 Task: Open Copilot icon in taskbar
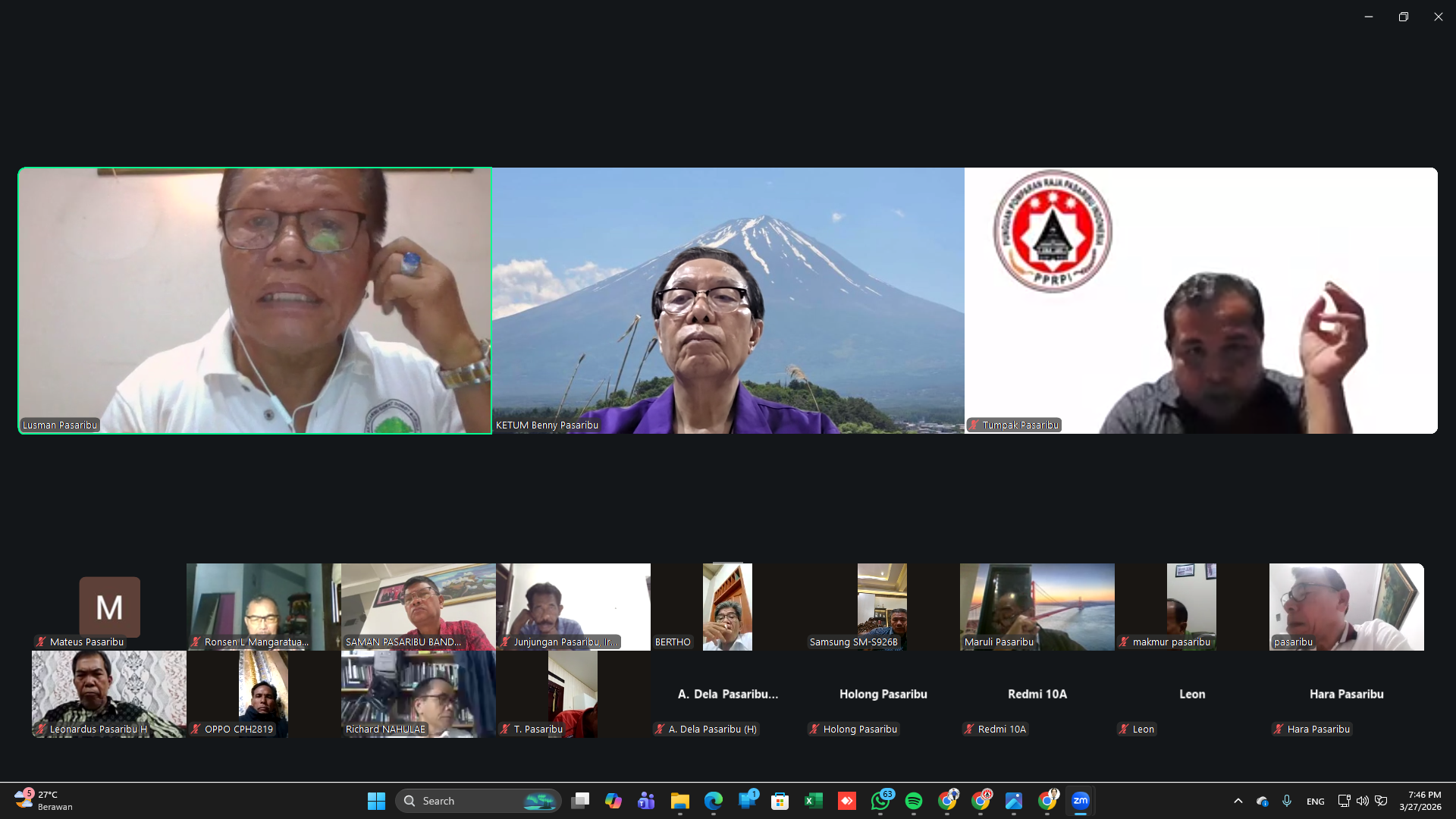[x=613, y=801]
